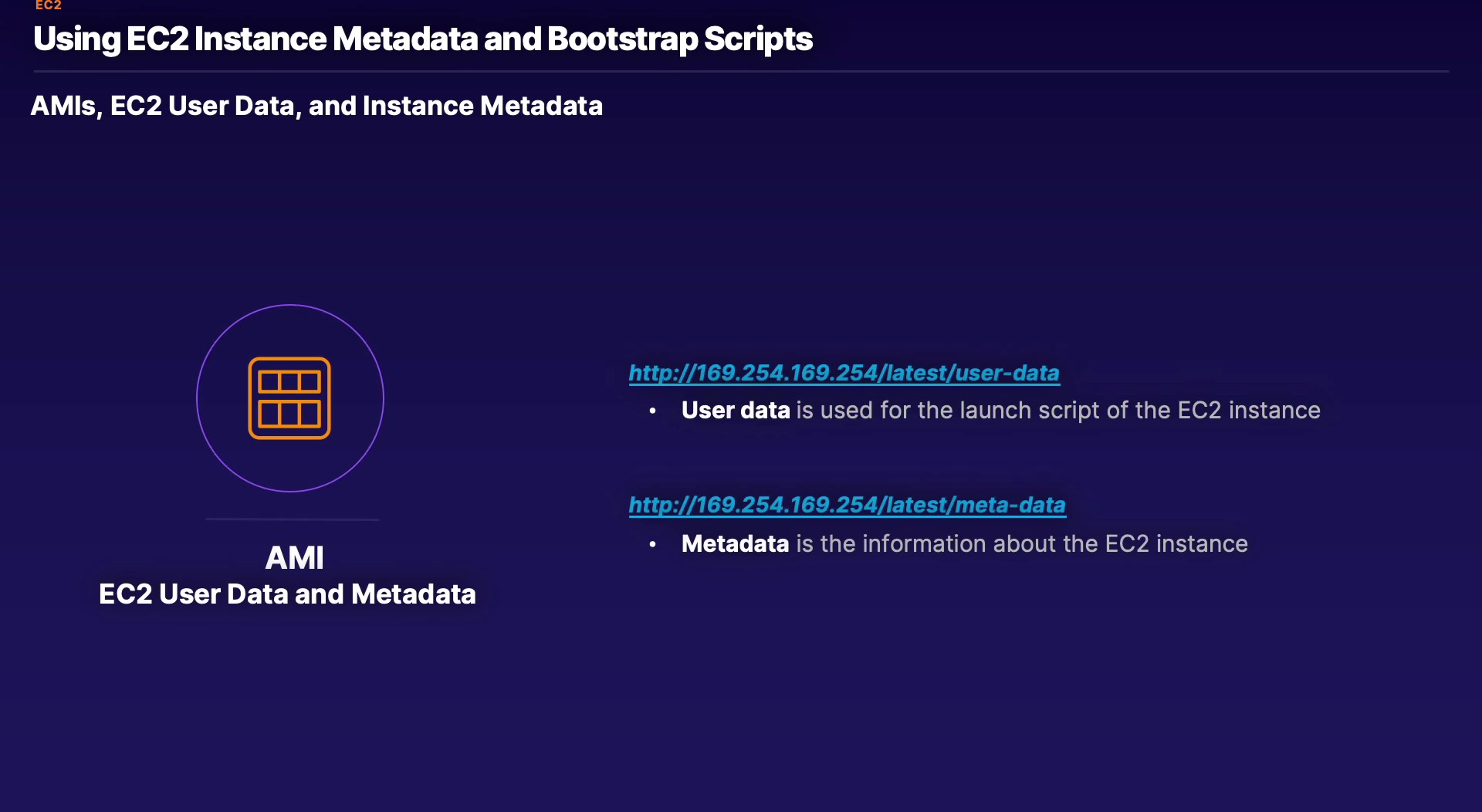Open the latest/meta-data URL link
Image resolution: width=1482 pixels, height=812 pixels.
click(847, 505)
